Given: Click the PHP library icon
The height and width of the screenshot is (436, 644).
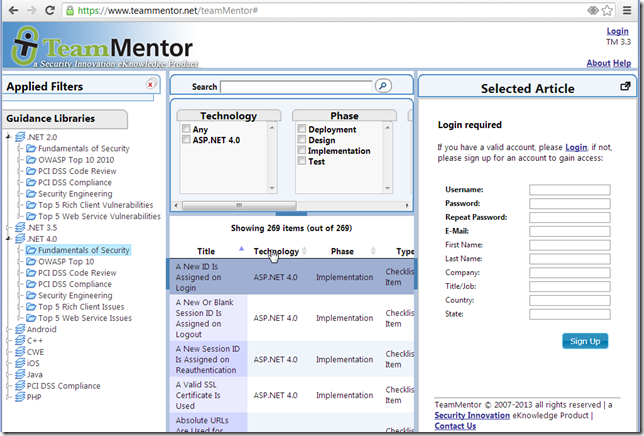Looking at the screenshot, I should [x=20, y=397].
